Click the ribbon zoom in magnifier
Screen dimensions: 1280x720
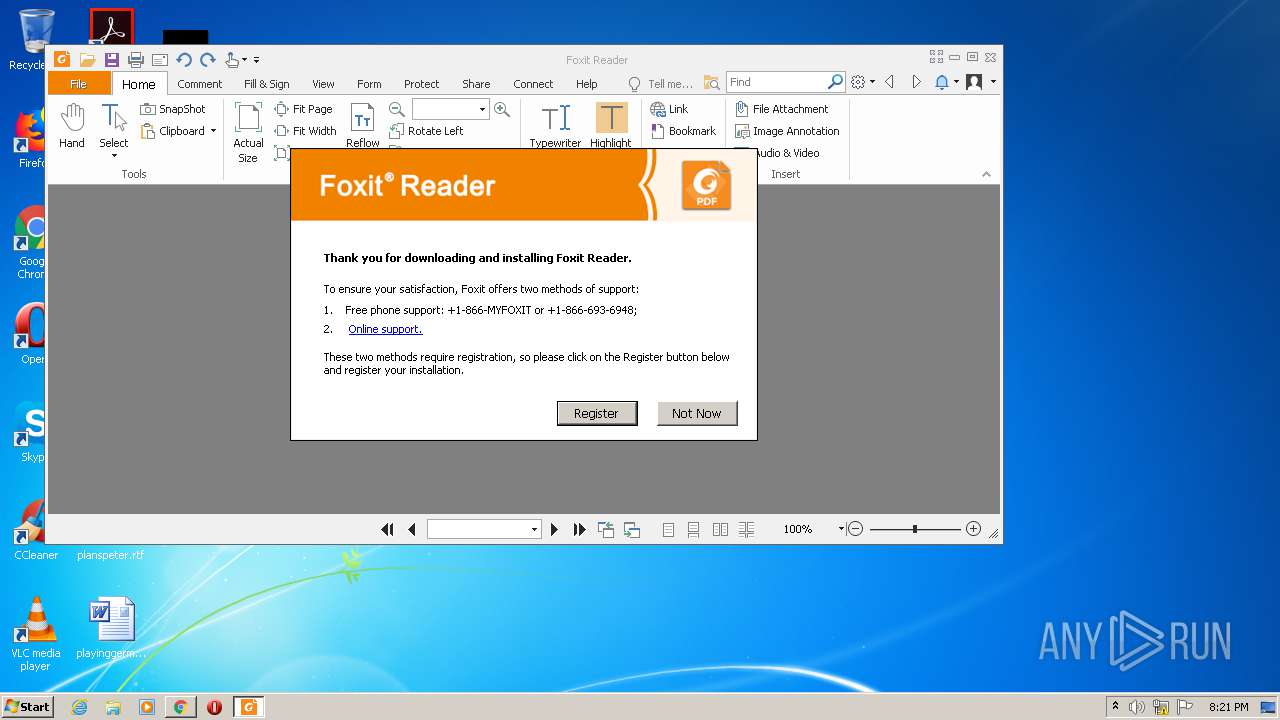pyautogui.click(x=502, y=109)
